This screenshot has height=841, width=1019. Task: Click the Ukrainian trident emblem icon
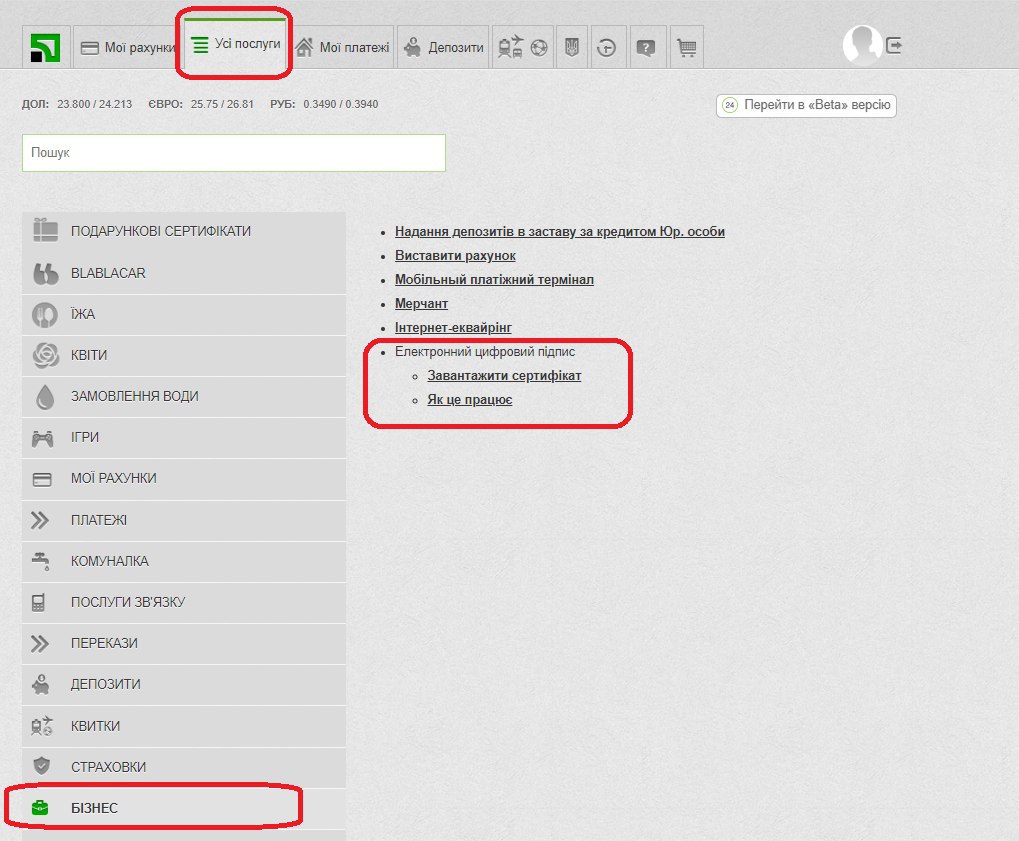coord(572,47)
